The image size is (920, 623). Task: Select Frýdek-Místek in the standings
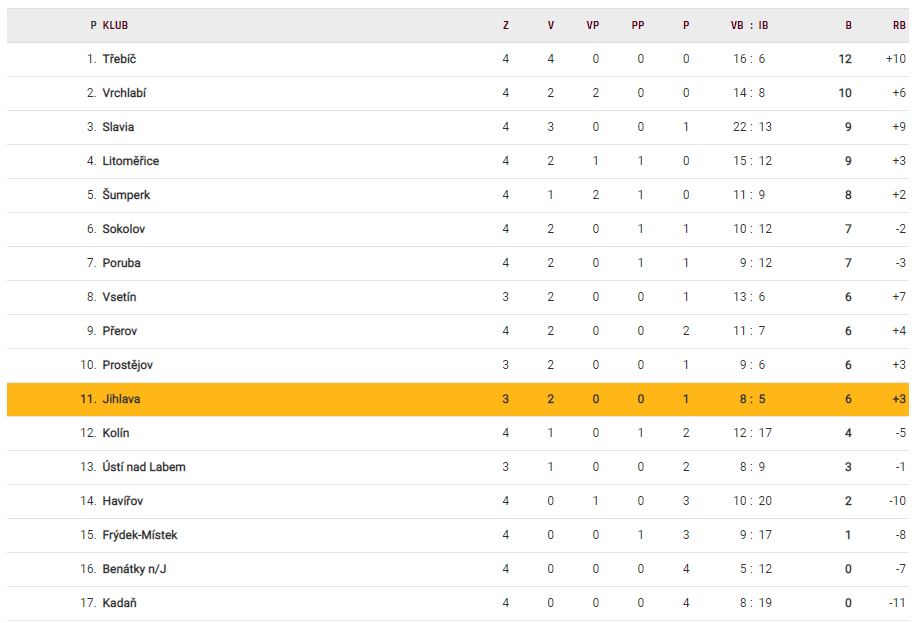point(139,535)
